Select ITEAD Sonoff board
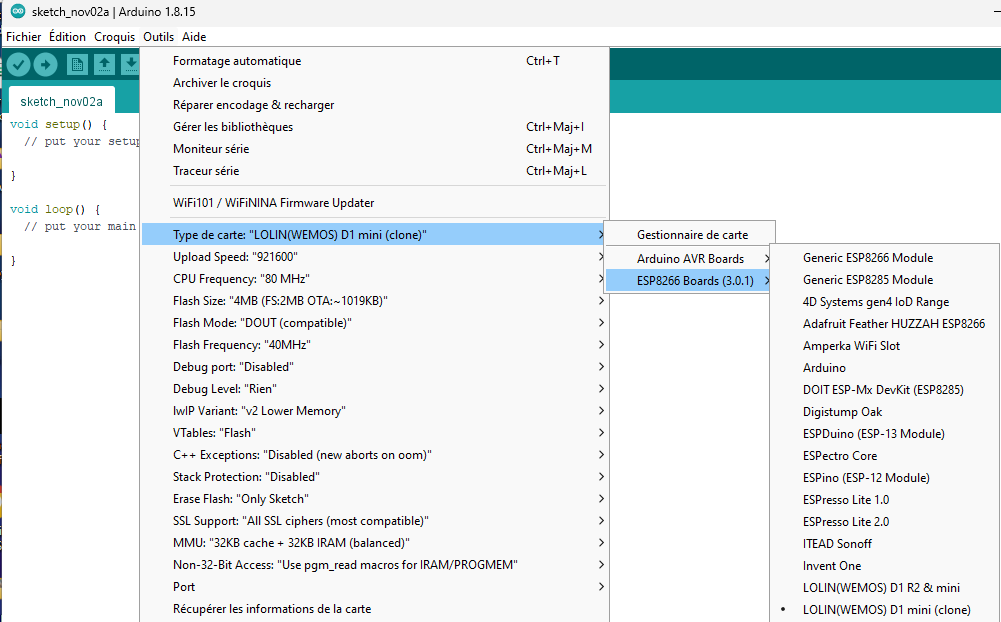The height and width of the screenshot is (622, 1001). (x=884, y=544)
